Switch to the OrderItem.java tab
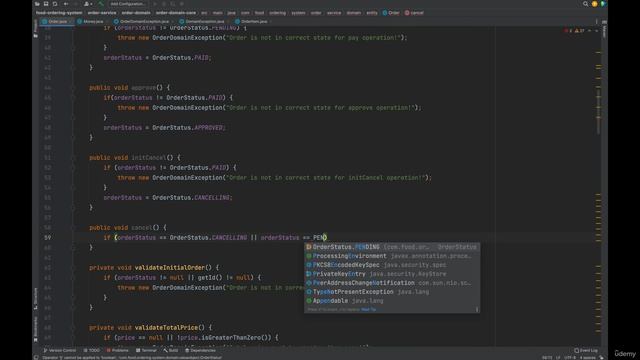 253,21
